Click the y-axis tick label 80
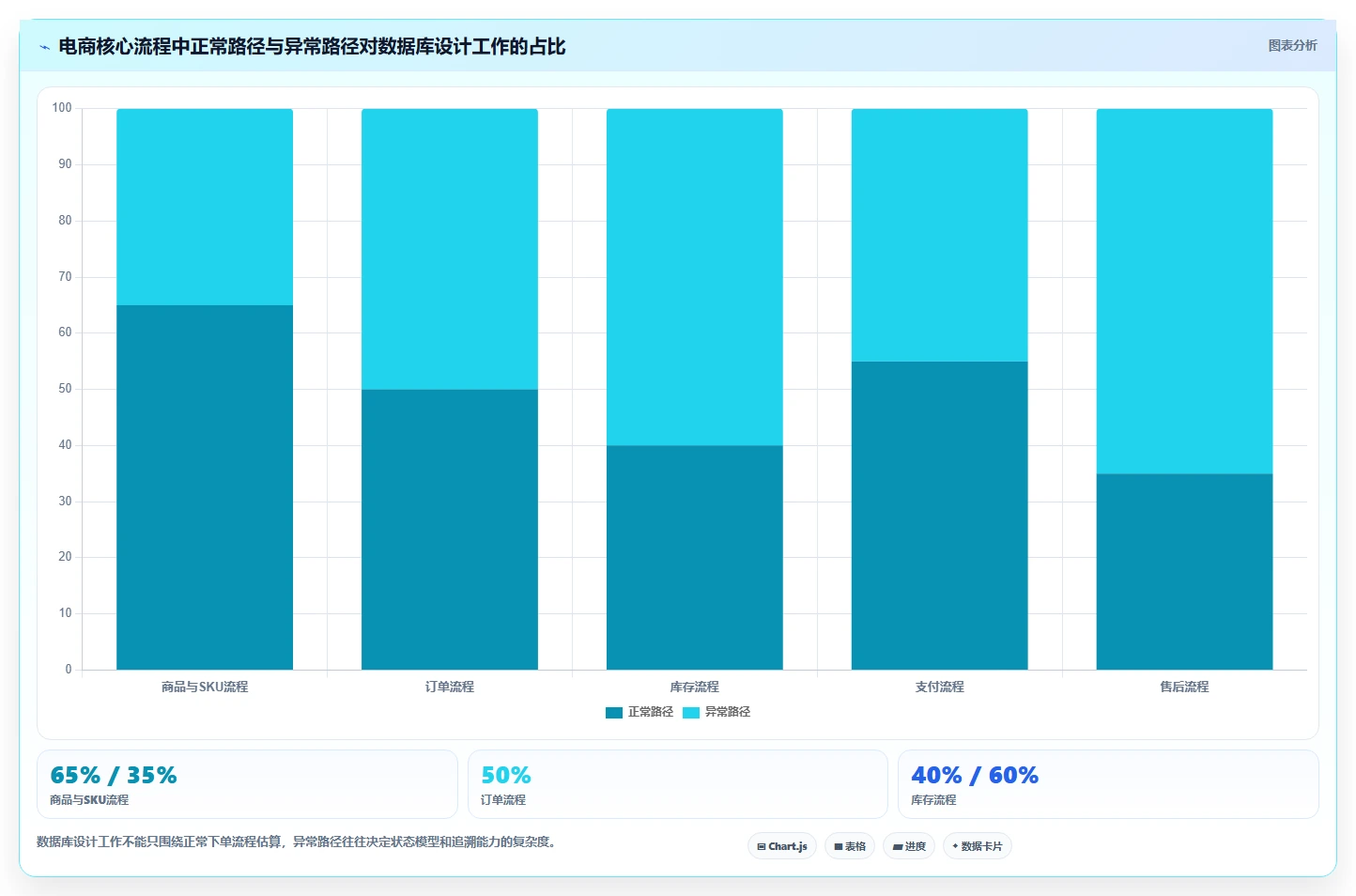1356x896 pixels. (65, 221)
